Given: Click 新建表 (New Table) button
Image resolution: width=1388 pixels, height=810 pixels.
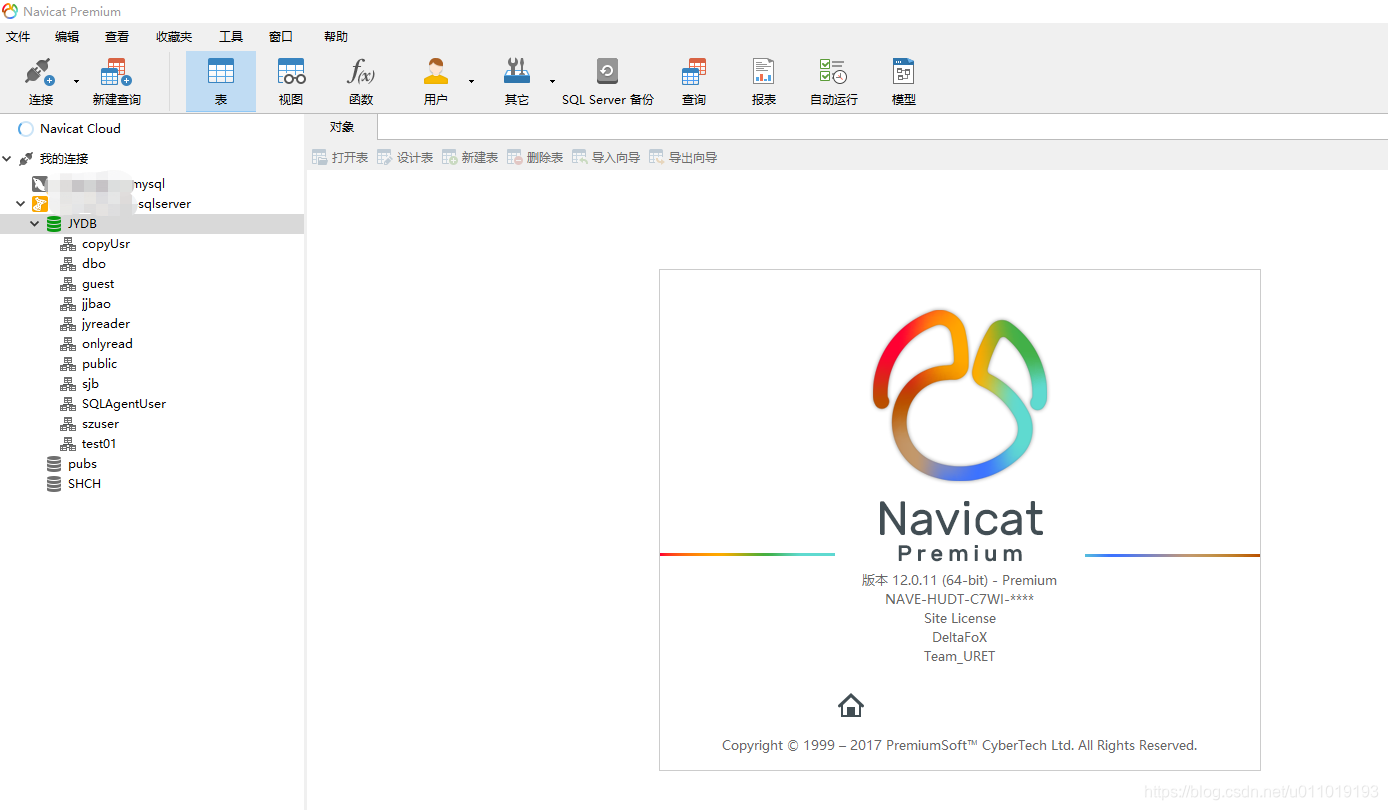Looking at the screenshot, I should click(x=470, y=157).
